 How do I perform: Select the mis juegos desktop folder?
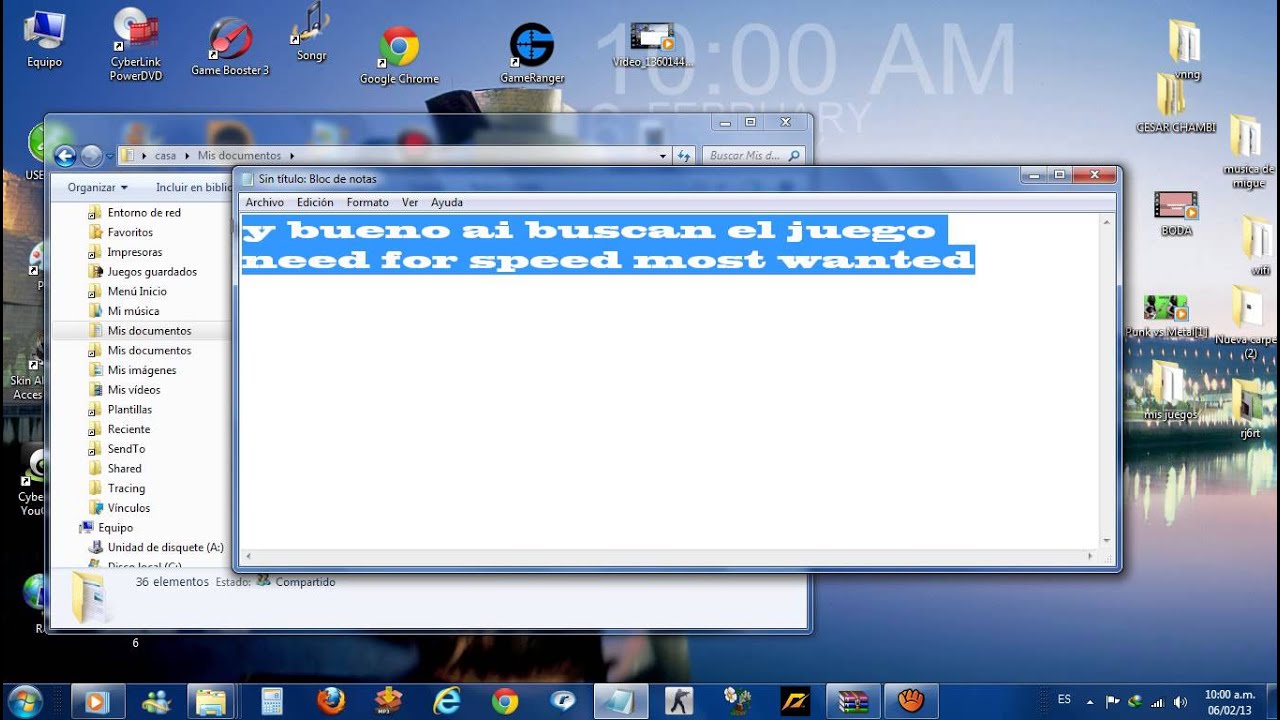[1170, 390]
